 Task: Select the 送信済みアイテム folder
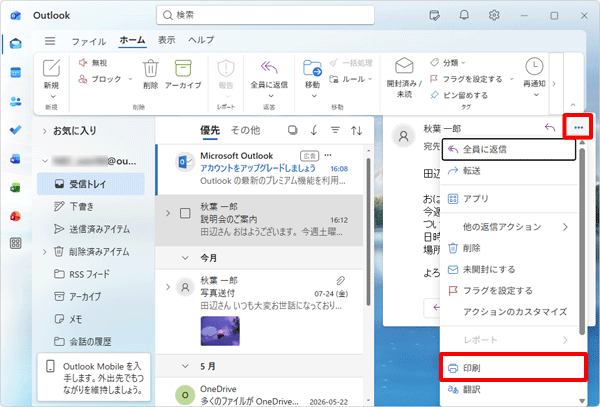pyautogui.click(x=91, y=229)
